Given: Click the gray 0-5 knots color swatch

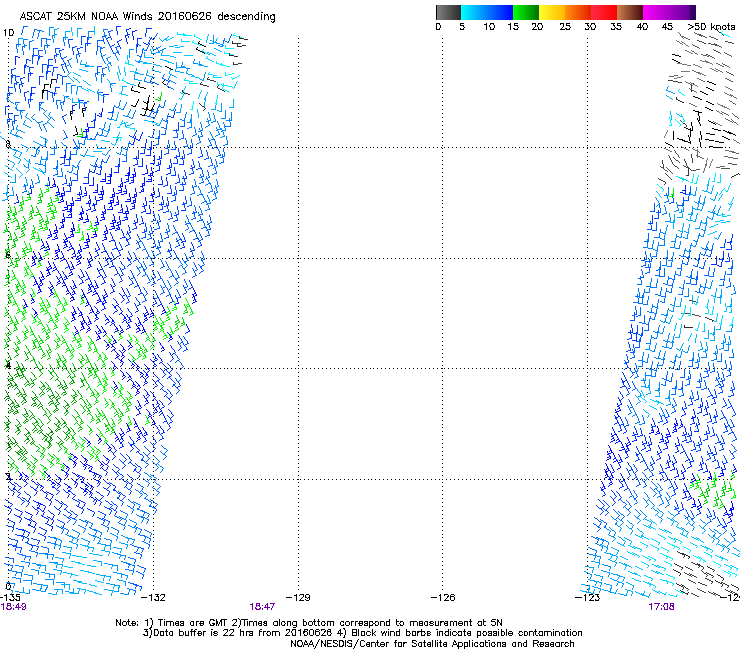Looking at the screenshot, I should point(448,12).
